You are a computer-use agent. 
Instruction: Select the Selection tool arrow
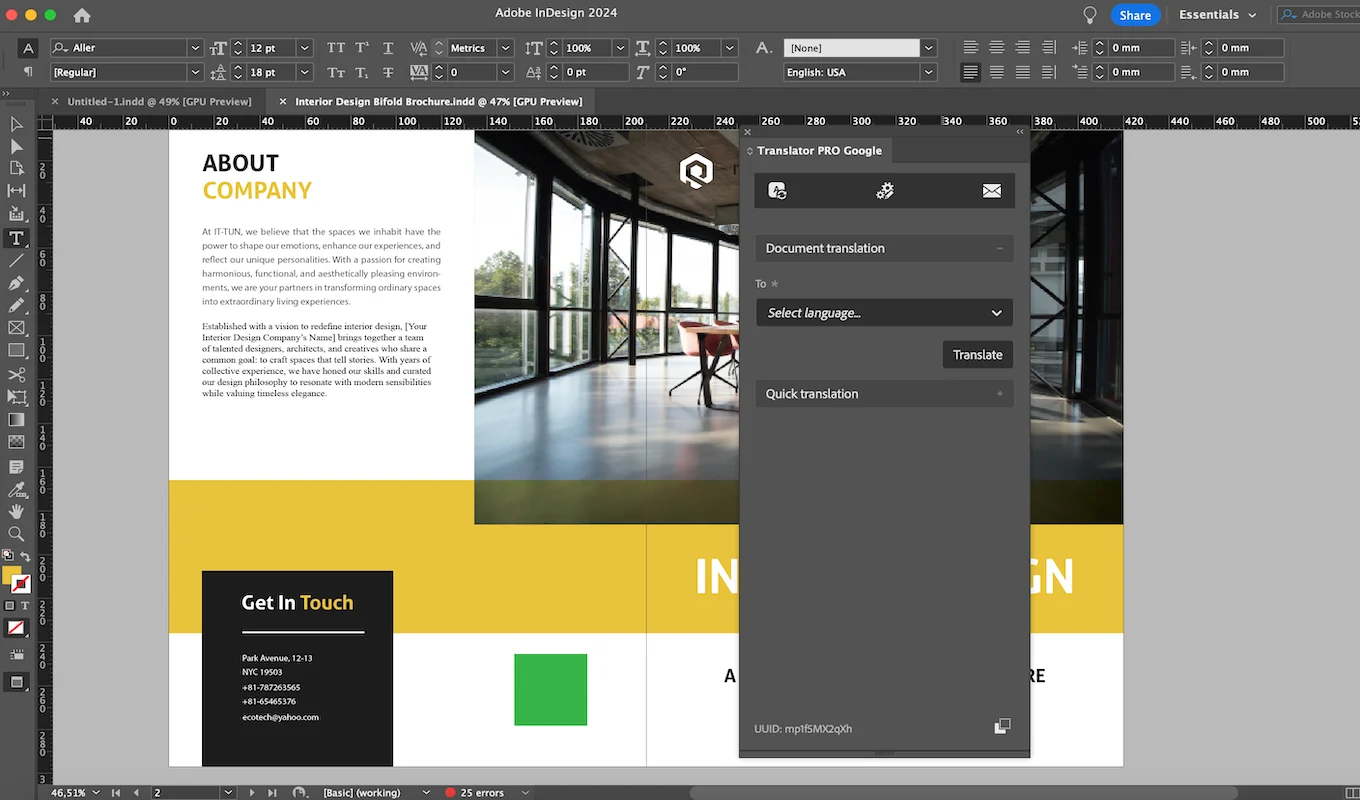pos(16,124)
